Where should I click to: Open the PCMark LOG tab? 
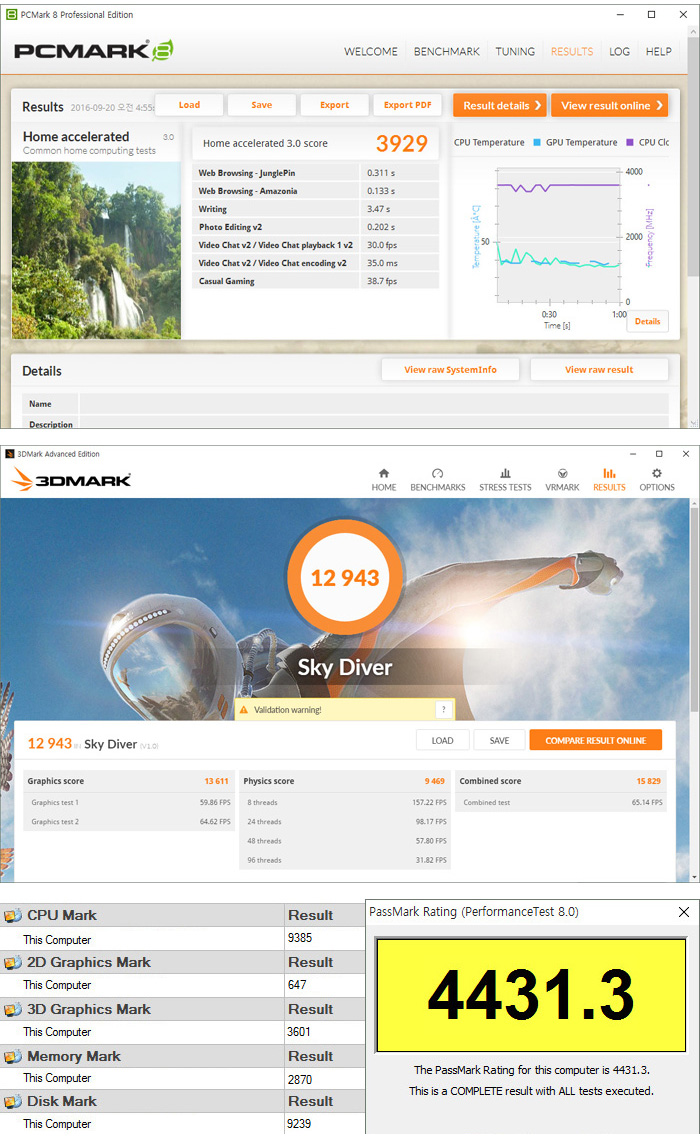[619, 51]
